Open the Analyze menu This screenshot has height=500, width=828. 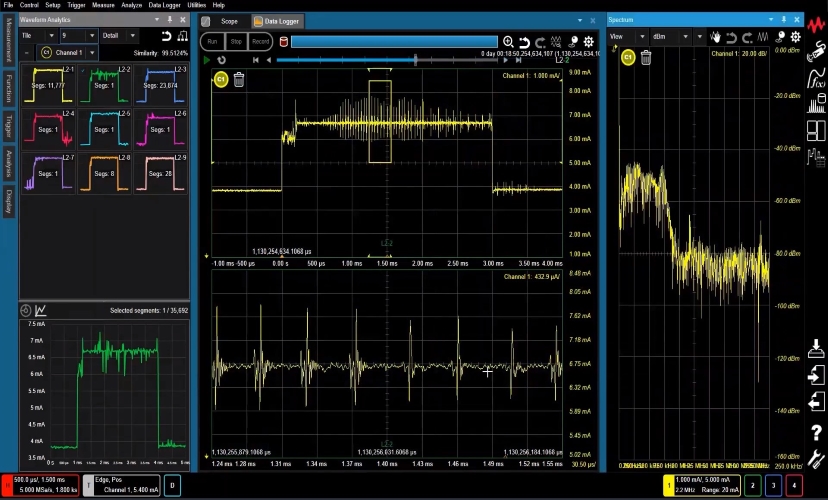tap(131, 5)
